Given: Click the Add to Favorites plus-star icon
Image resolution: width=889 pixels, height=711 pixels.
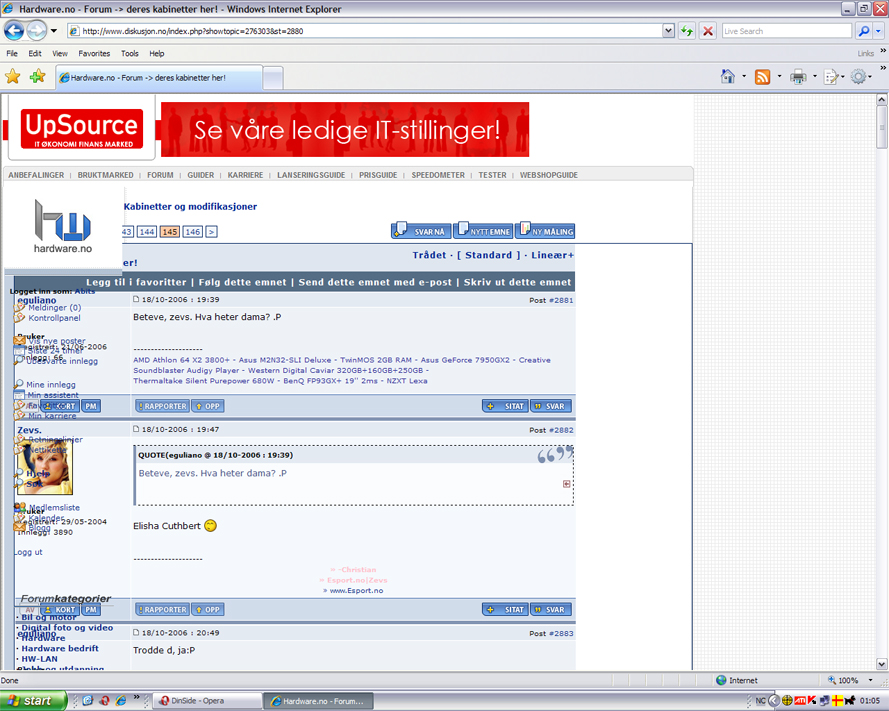Looking at the screenshot, I should coord(37,77).
